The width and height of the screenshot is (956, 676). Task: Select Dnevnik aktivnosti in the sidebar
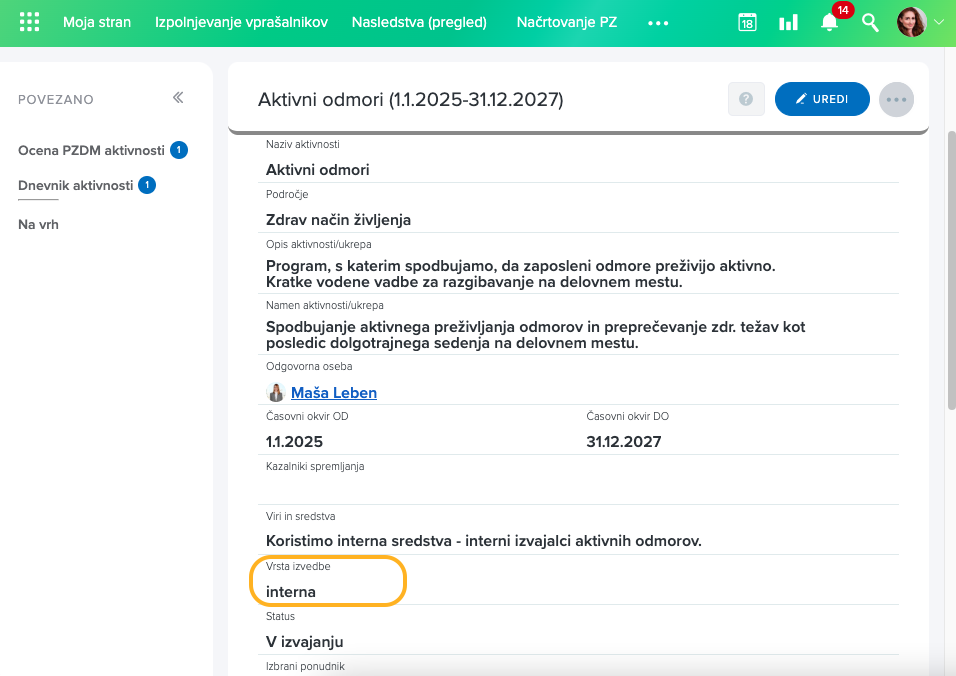[x=77, y=184]
